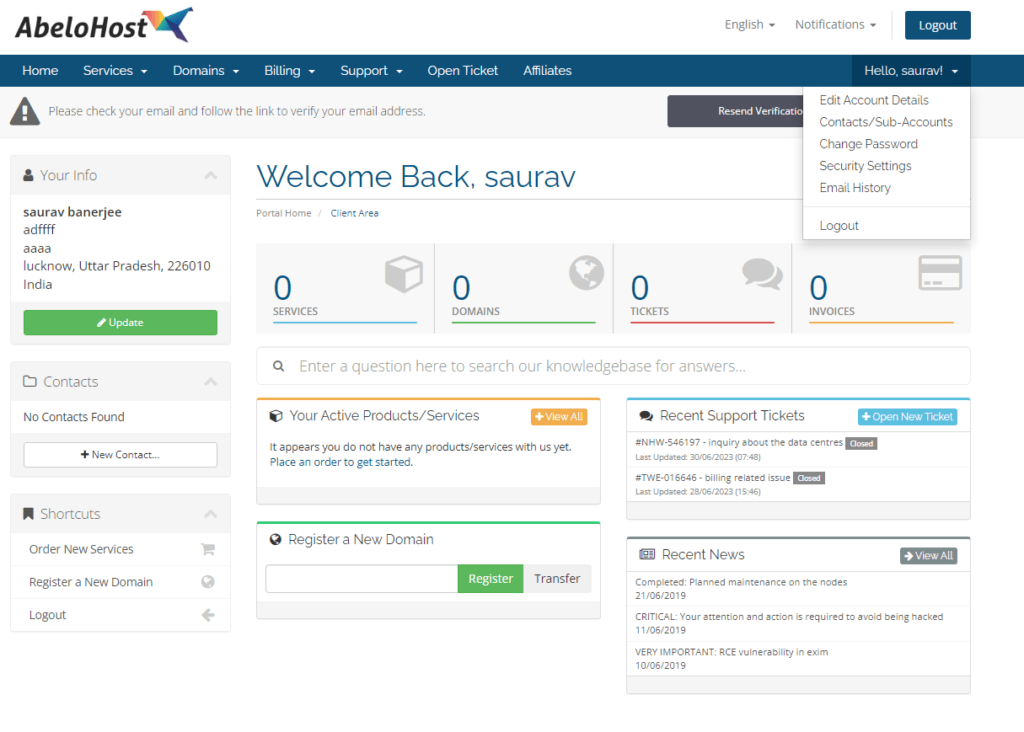Click the domain name input field
The image size is (1024, 732).
[360, 578]
